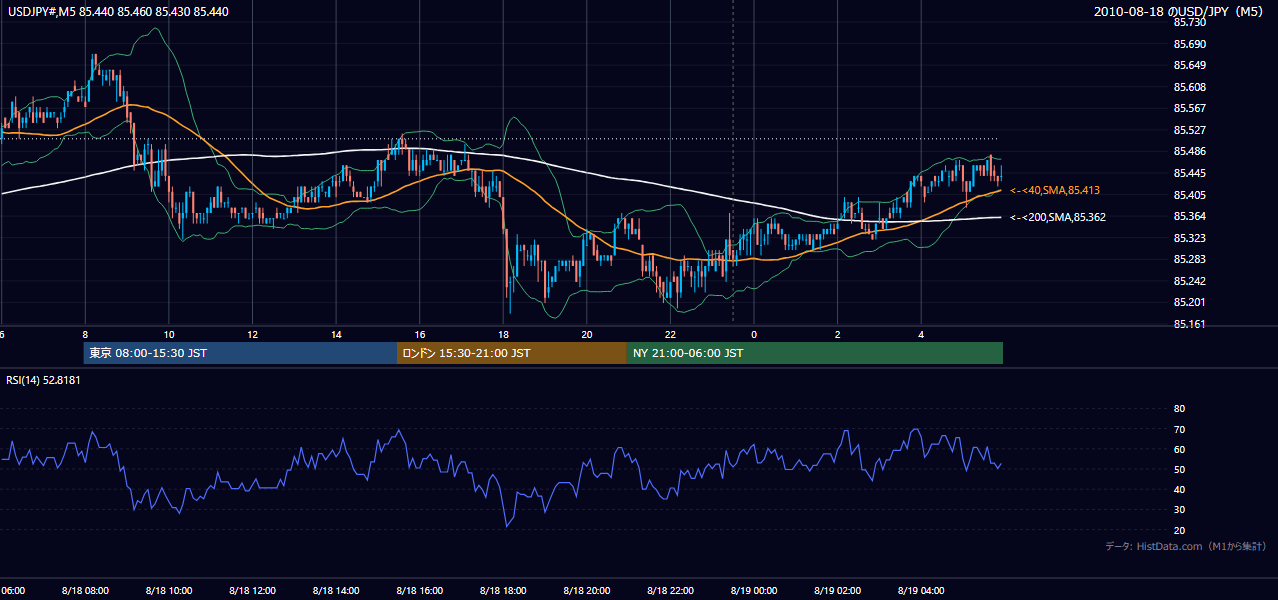Click price axis value 85.690

tap(1189, 44)
